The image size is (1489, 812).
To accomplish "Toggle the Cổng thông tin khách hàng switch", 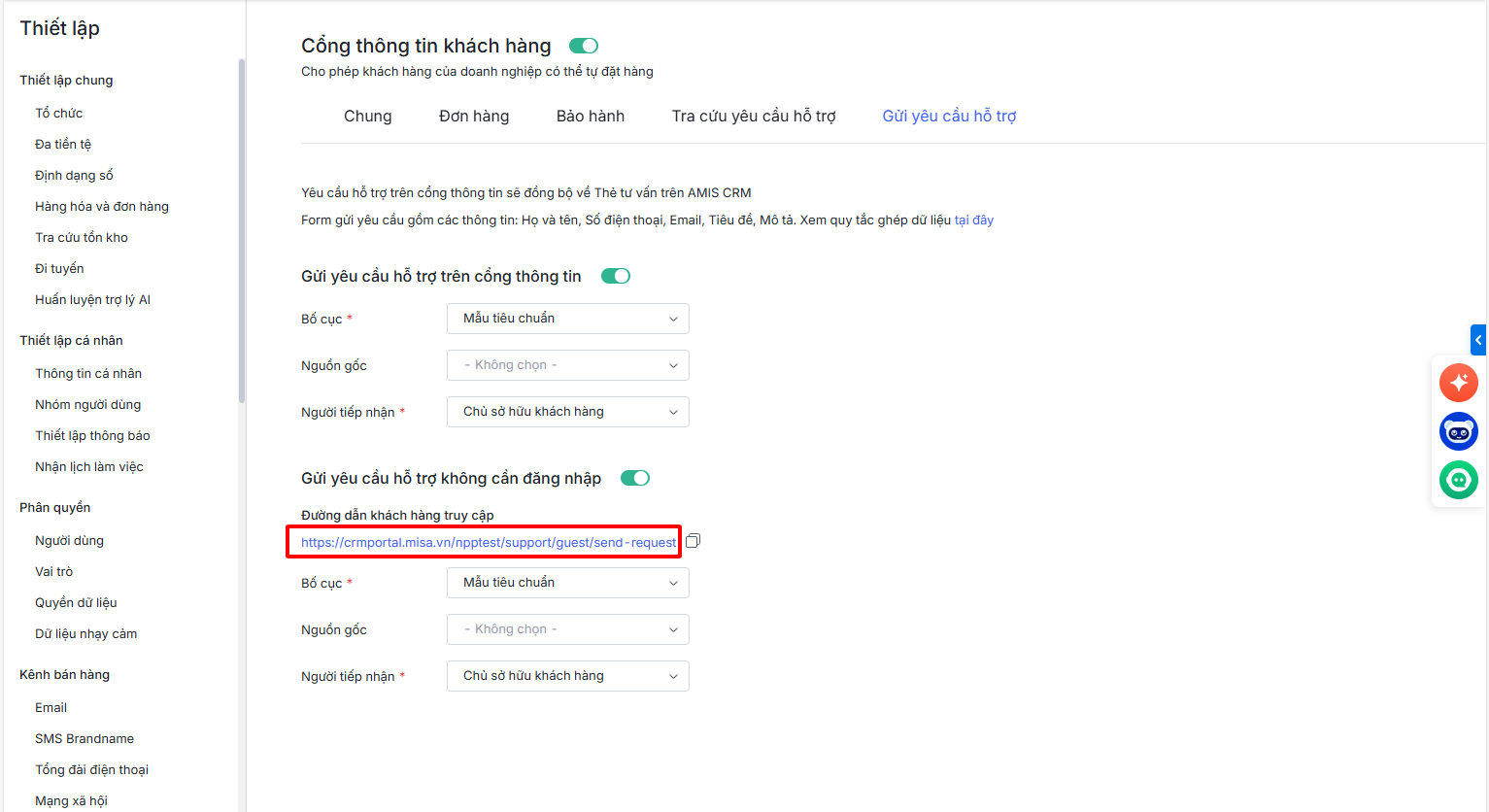I will pos(584,46).
